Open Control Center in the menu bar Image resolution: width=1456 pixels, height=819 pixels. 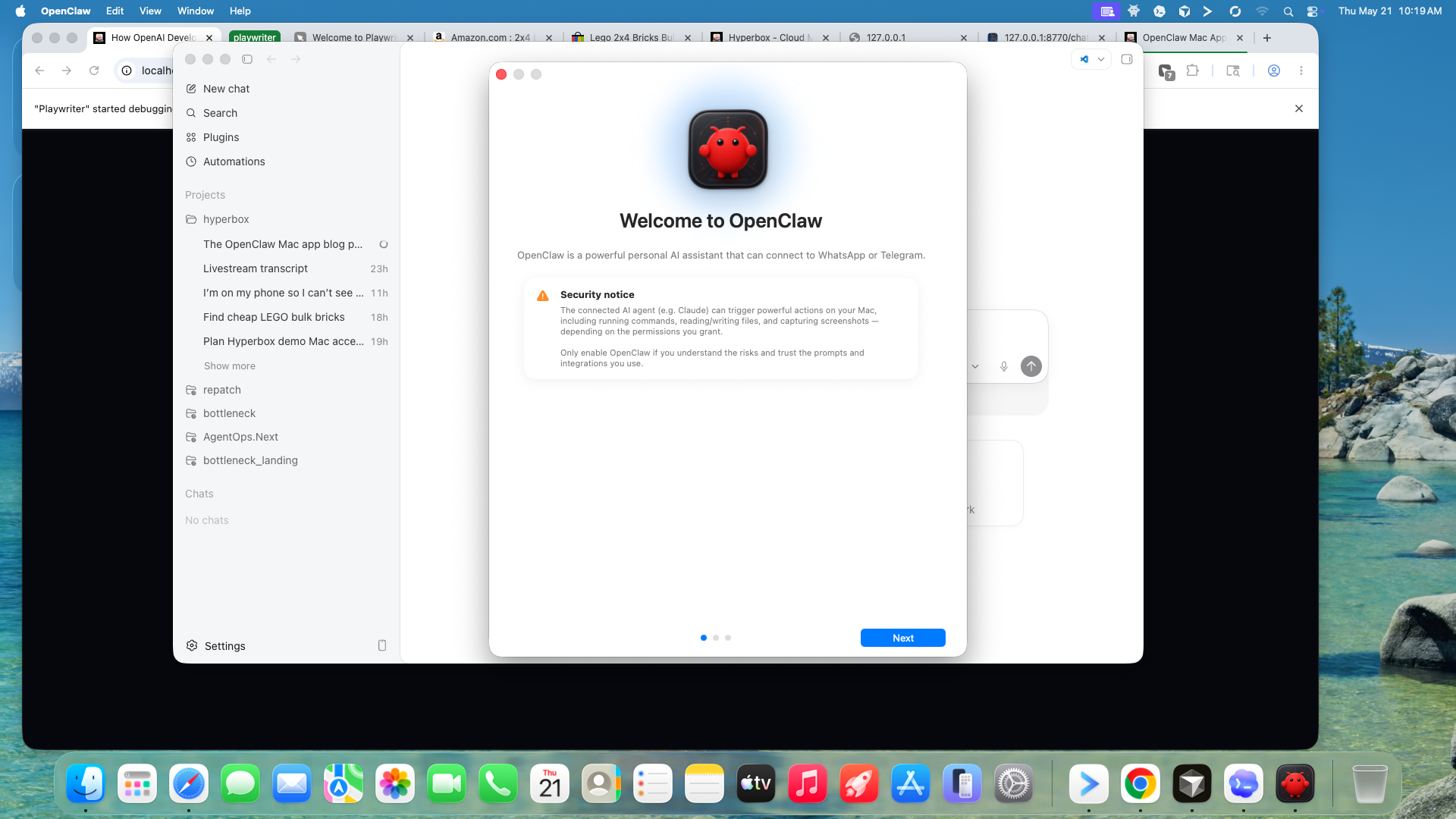pos(1313,11)
